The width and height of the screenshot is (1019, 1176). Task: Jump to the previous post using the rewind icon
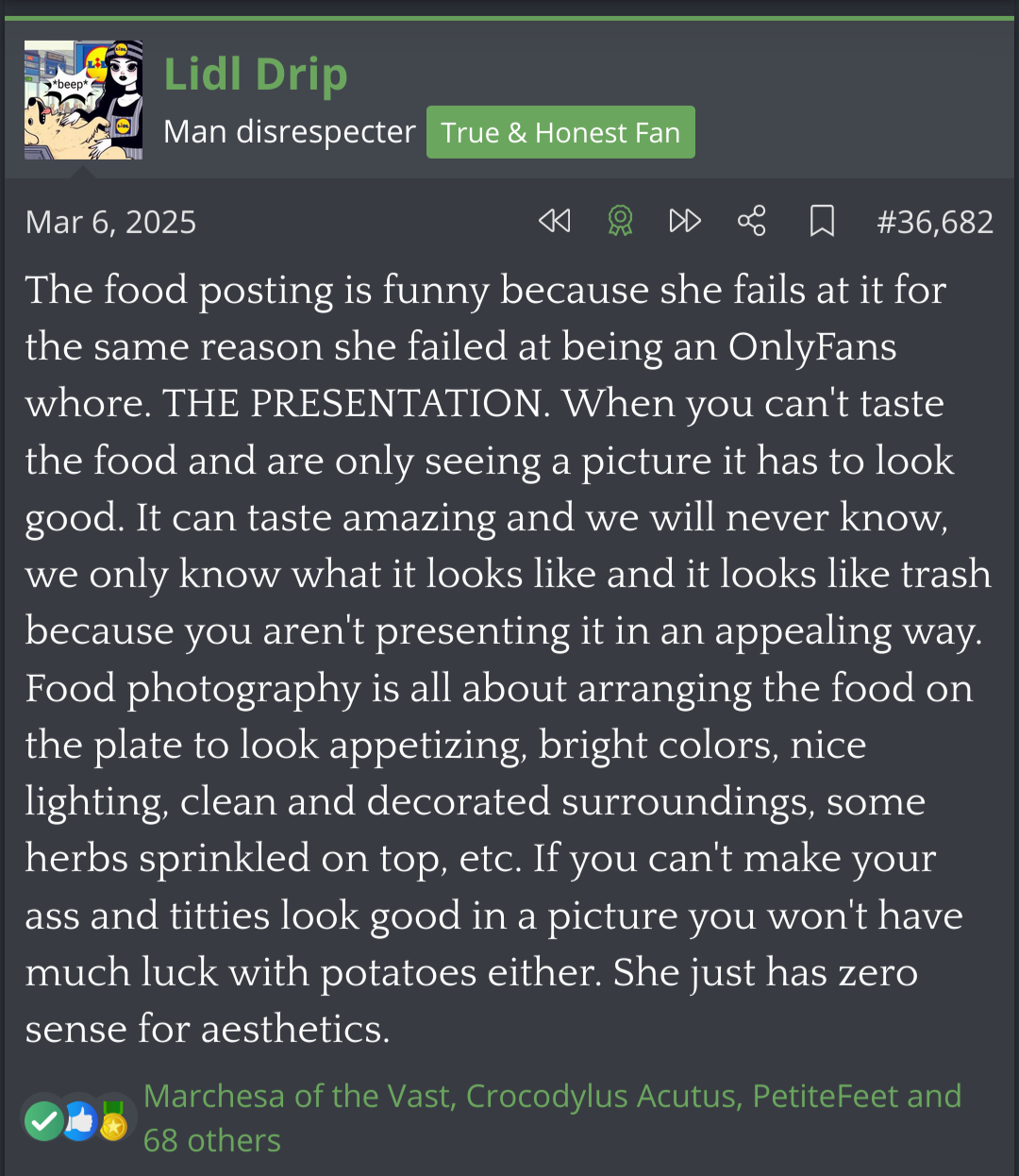pyautogui.click(x=555, y=222)
